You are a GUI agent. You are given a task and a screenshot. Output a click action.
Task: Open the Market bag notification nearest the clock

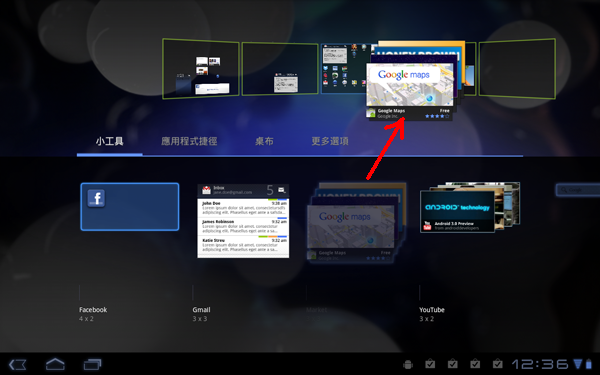497,364
